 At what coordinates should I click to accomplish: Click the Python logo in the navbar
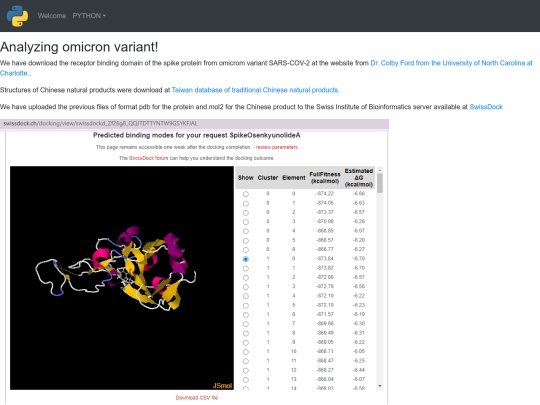point(17,16)
